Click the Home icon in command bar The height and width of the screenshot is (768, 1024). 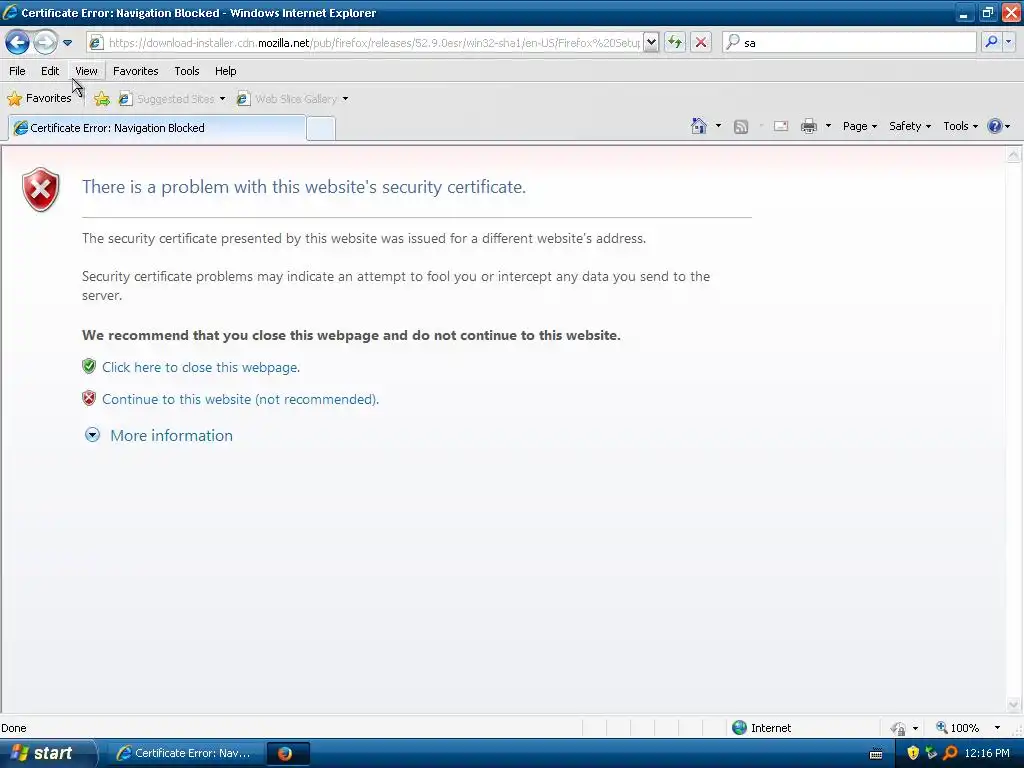[x=699, y=126]
